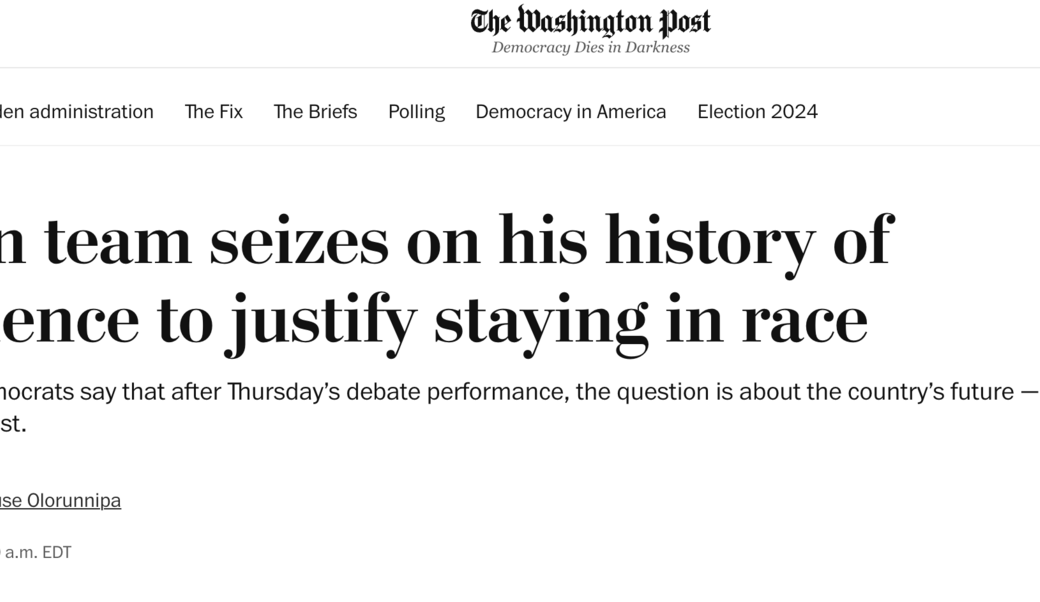Click the word 'staying' in the headline

[x=541, y=320]
